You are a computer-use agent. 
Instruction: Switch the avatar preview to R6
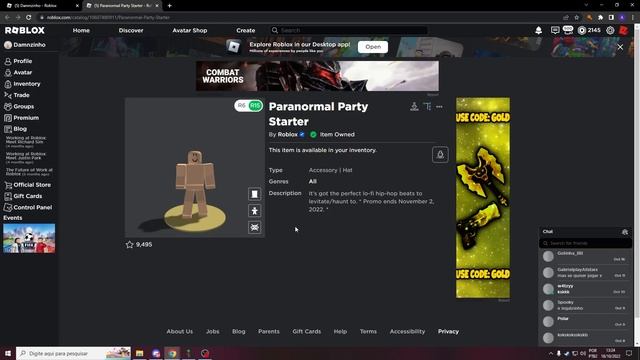click(241, 106)
